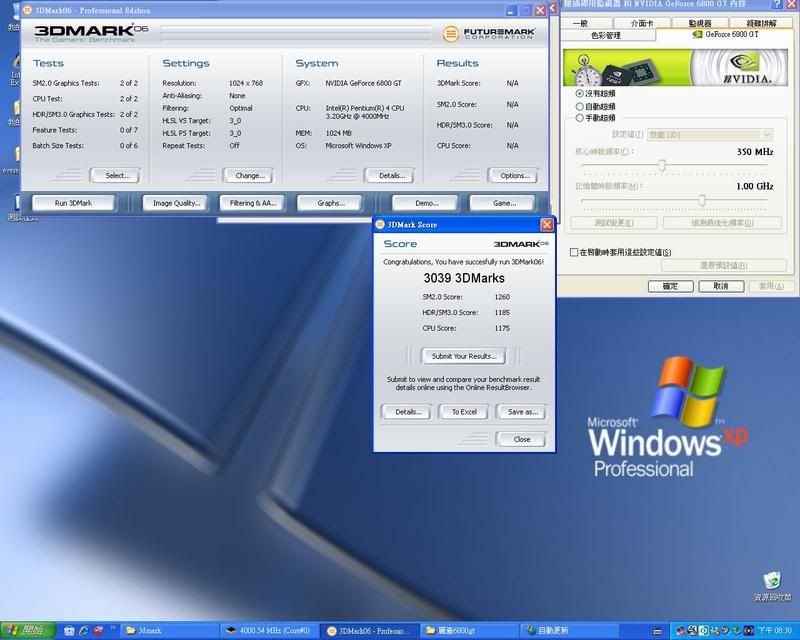Launch Internet Explorer from quick launch
Viewport: 800px width, 640px height.
(84, 631)
